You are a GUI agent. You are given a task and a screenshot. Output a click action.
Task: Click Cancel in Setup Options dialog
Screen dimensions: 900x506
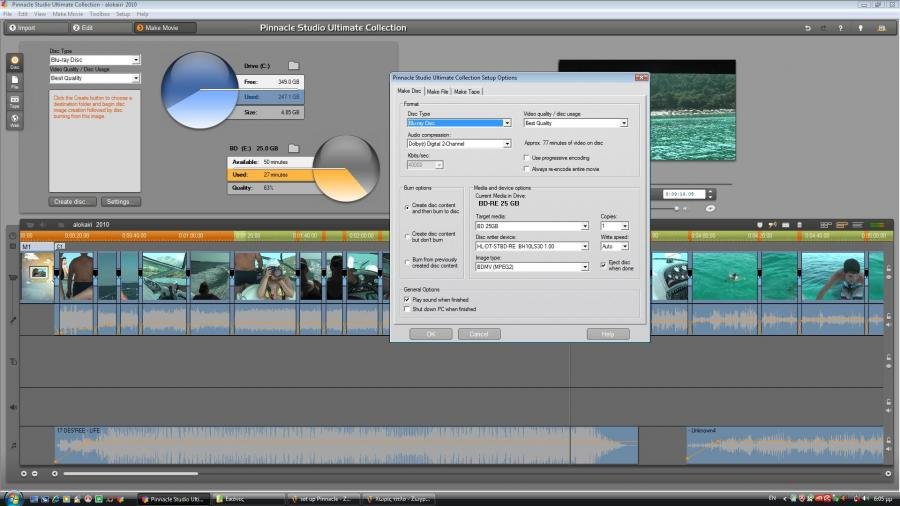click(x=479, y=334)
